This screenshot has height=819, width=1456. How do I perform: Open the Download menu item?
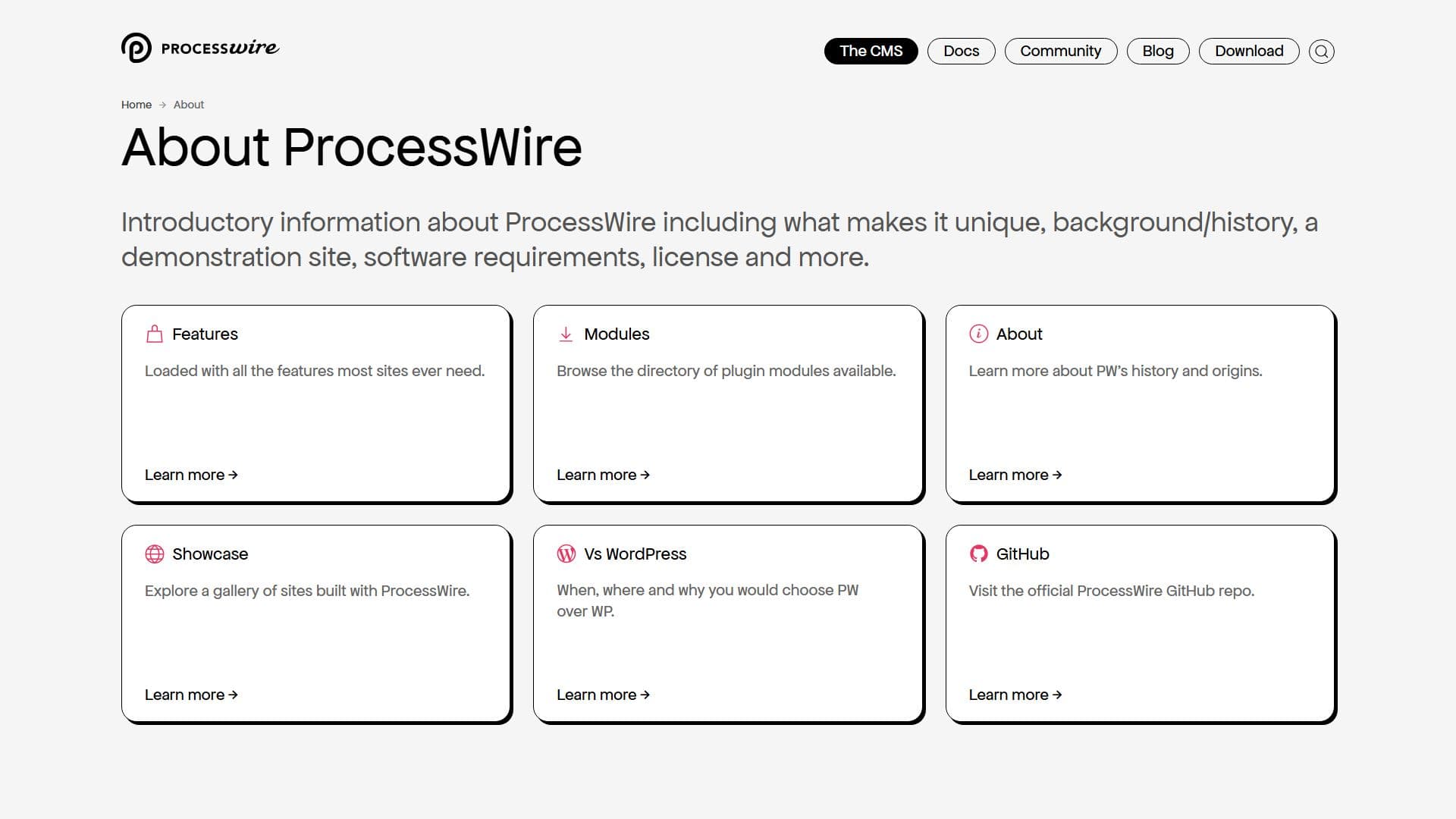click(x=1248, y=51)
